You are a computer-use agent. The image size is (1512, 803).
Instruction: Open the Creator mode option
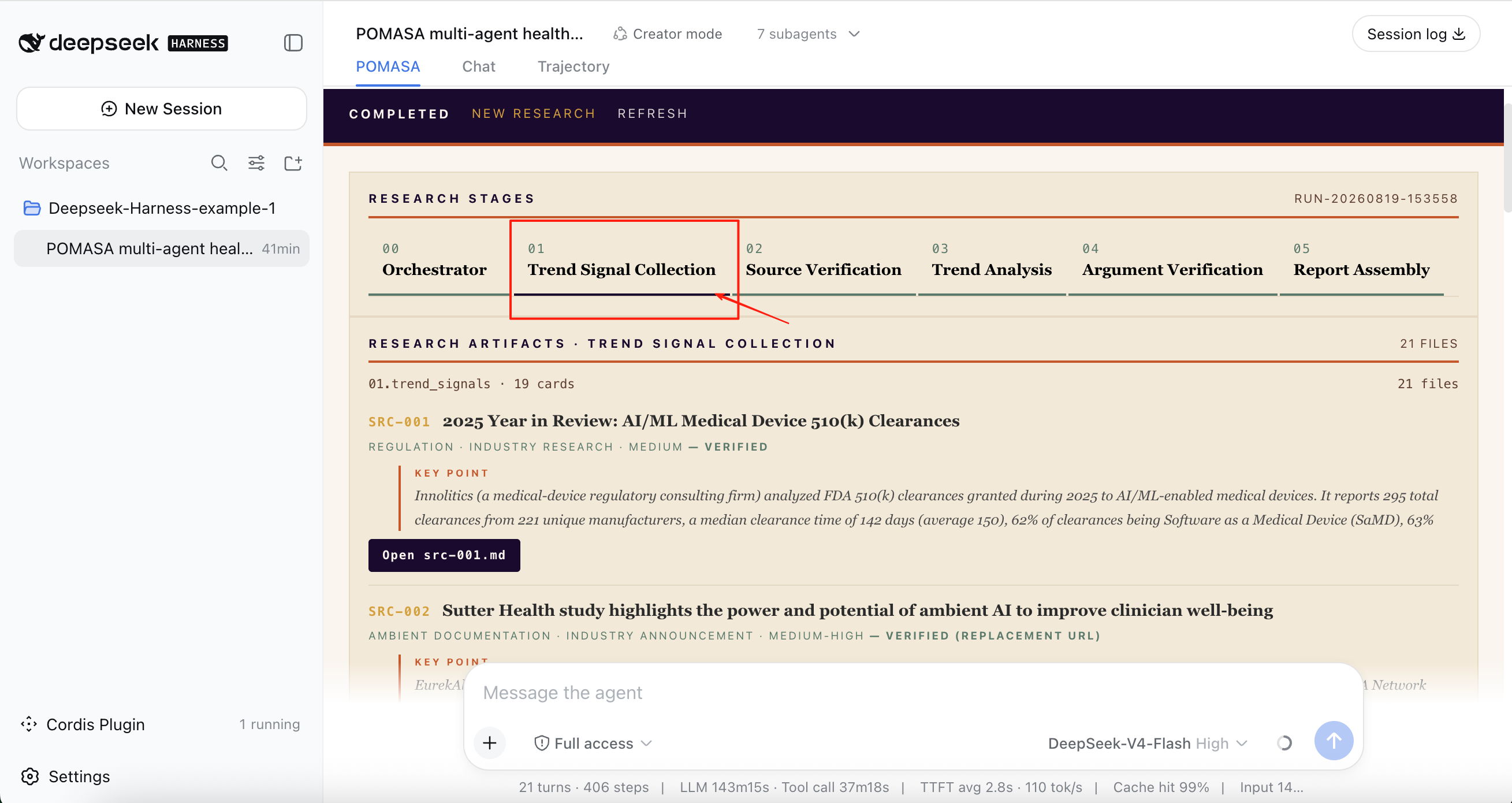[668, 34]
